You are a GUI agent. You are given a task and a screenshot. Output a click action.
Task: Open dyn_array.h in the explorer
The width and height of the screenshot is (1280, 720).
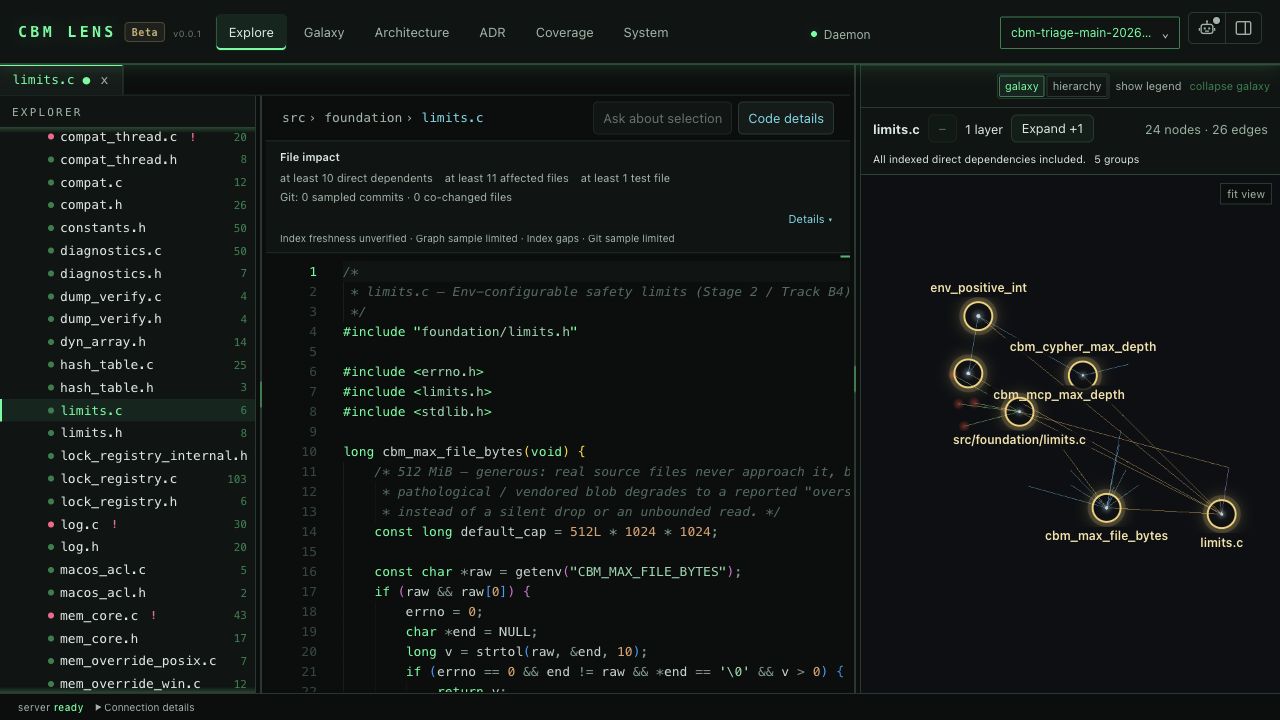tap(128, 342)
